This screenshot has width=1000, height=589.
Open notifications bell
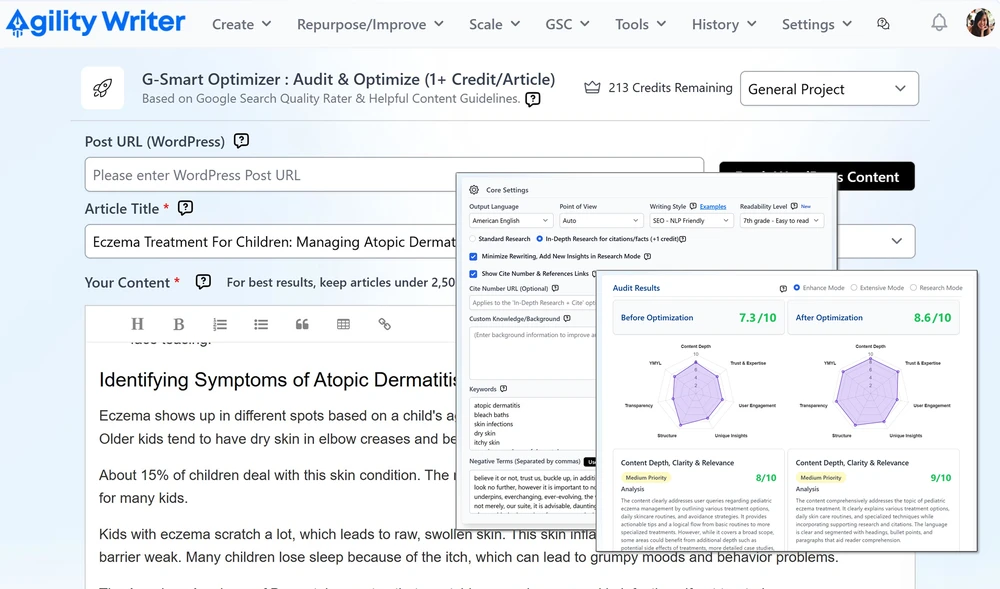[939, 23]
